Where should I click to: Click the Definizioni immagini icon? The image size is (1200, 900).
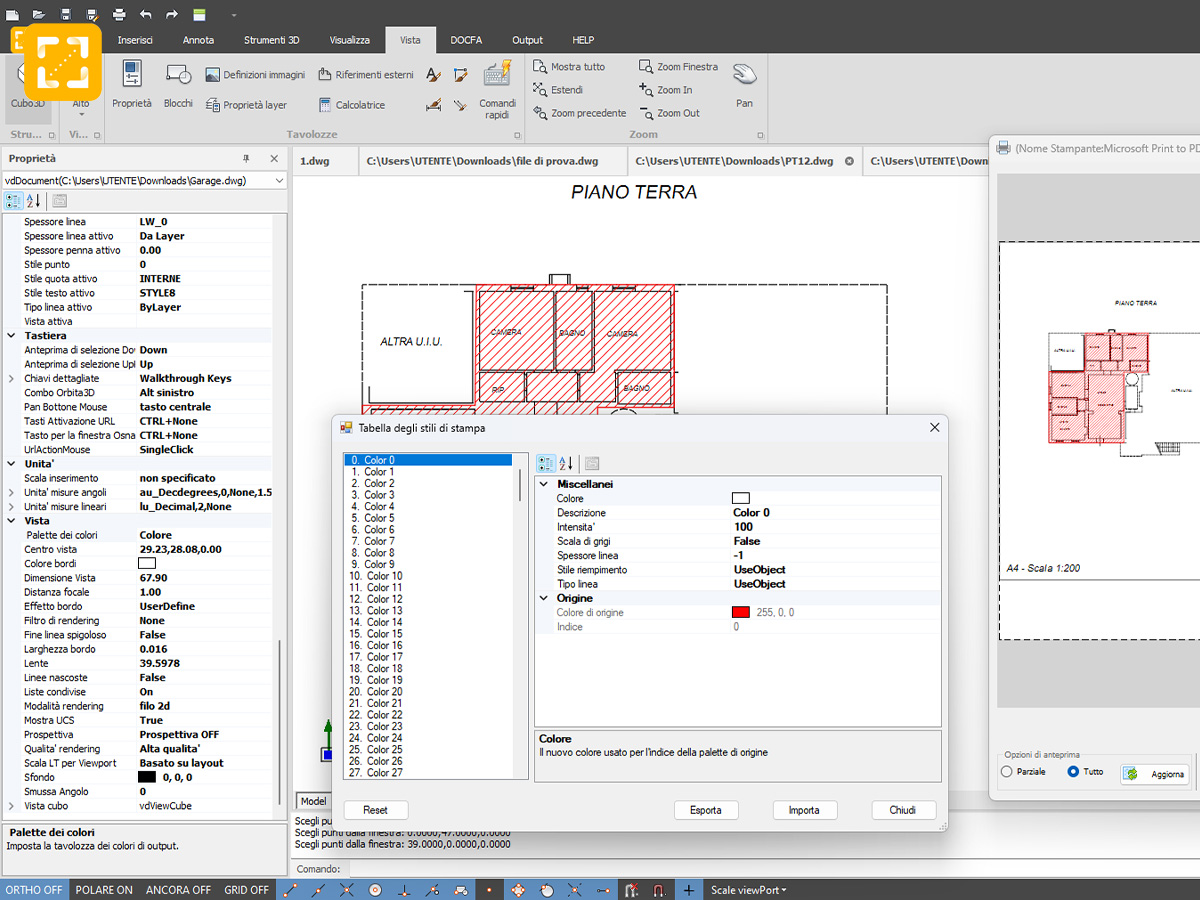212,75
